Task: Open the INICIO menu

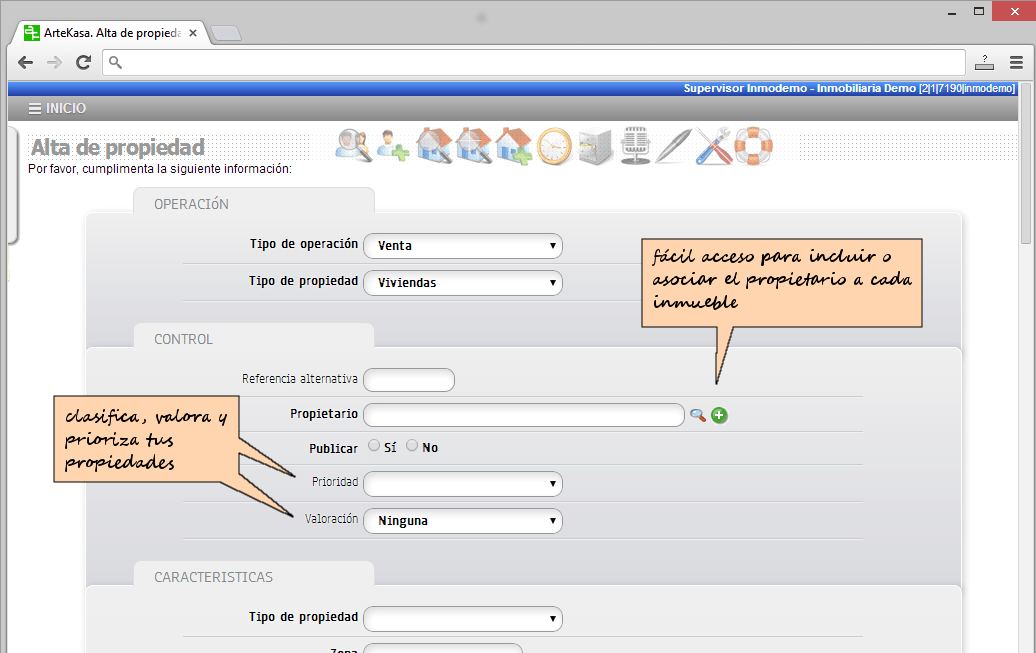Action: pos(57,108)
